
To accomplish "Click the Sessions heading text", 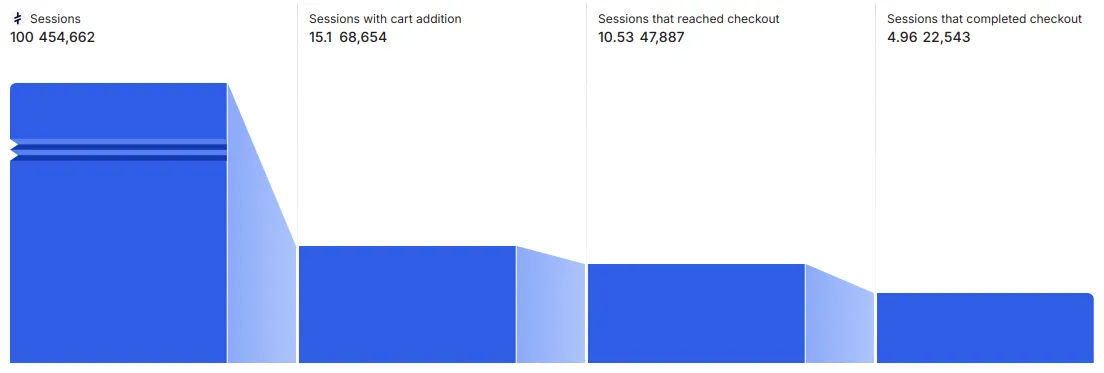I will click(x=55, y=19).
